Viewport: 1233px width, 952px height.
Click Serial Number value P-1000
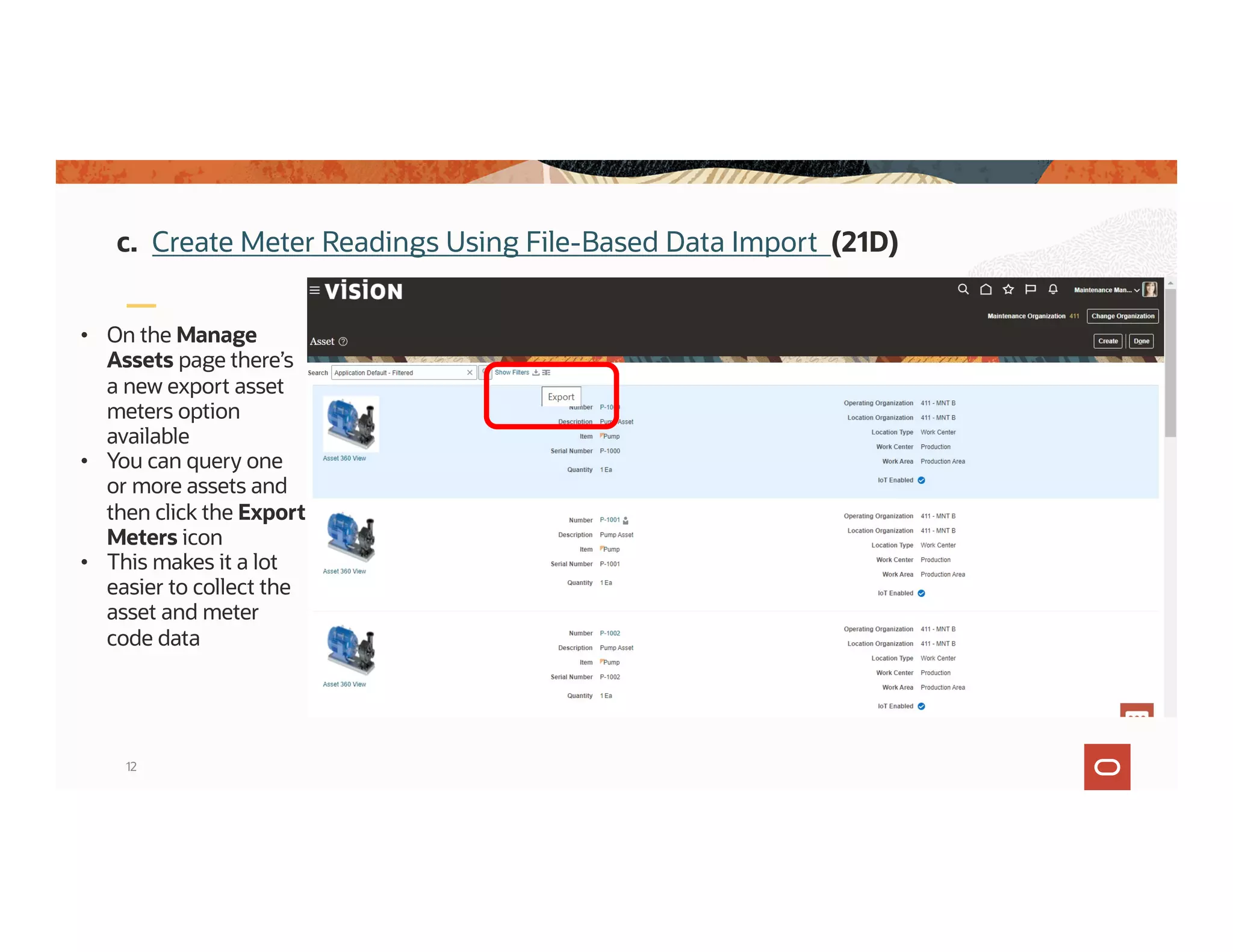[610, 451]
